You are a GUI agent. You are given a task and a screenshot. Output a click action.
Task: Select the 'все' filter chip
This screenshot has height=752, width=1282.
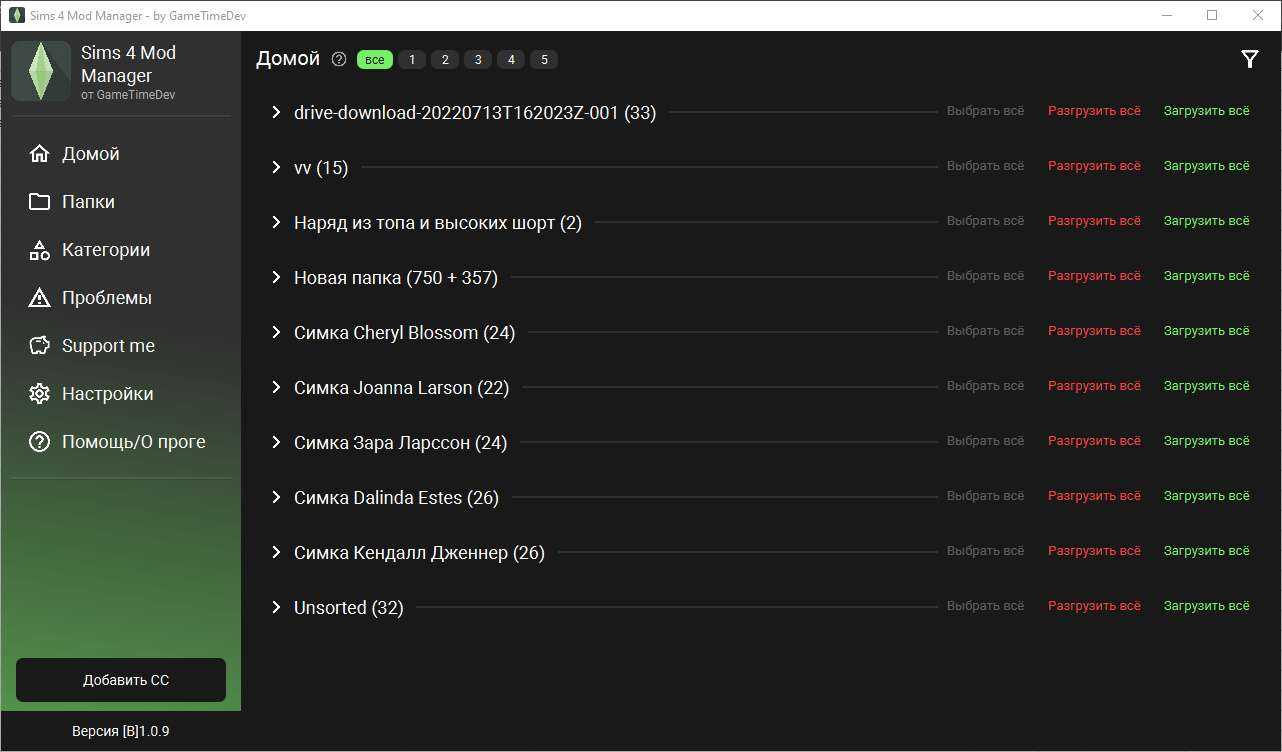click(374, 60)
